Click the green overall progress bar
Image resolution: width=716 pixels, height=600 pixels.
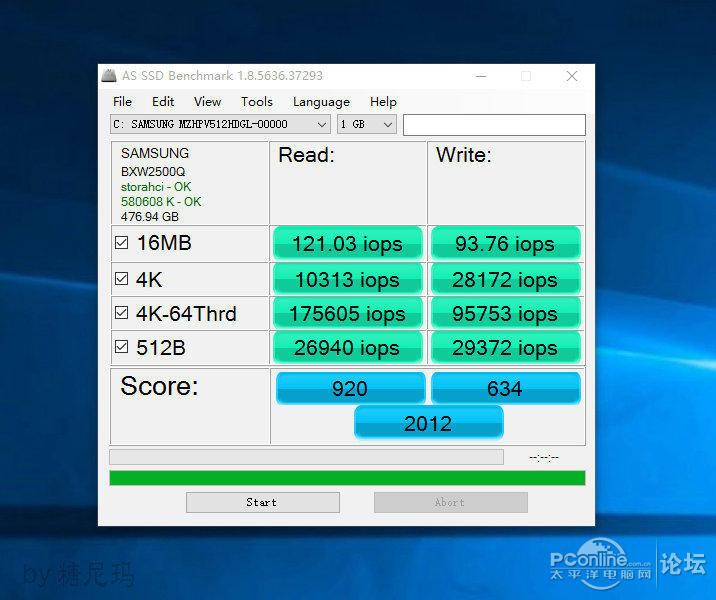(x=347, y=478)
